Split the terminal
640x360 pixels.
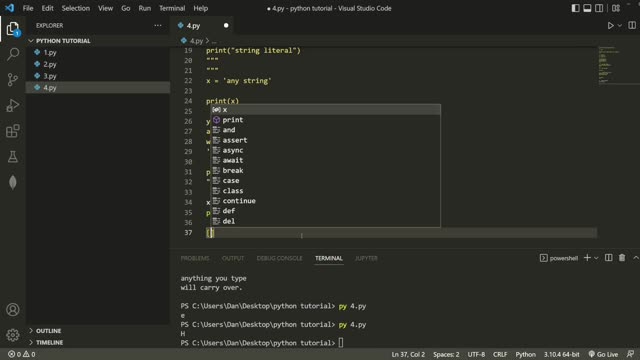click(x=609, y=258)
